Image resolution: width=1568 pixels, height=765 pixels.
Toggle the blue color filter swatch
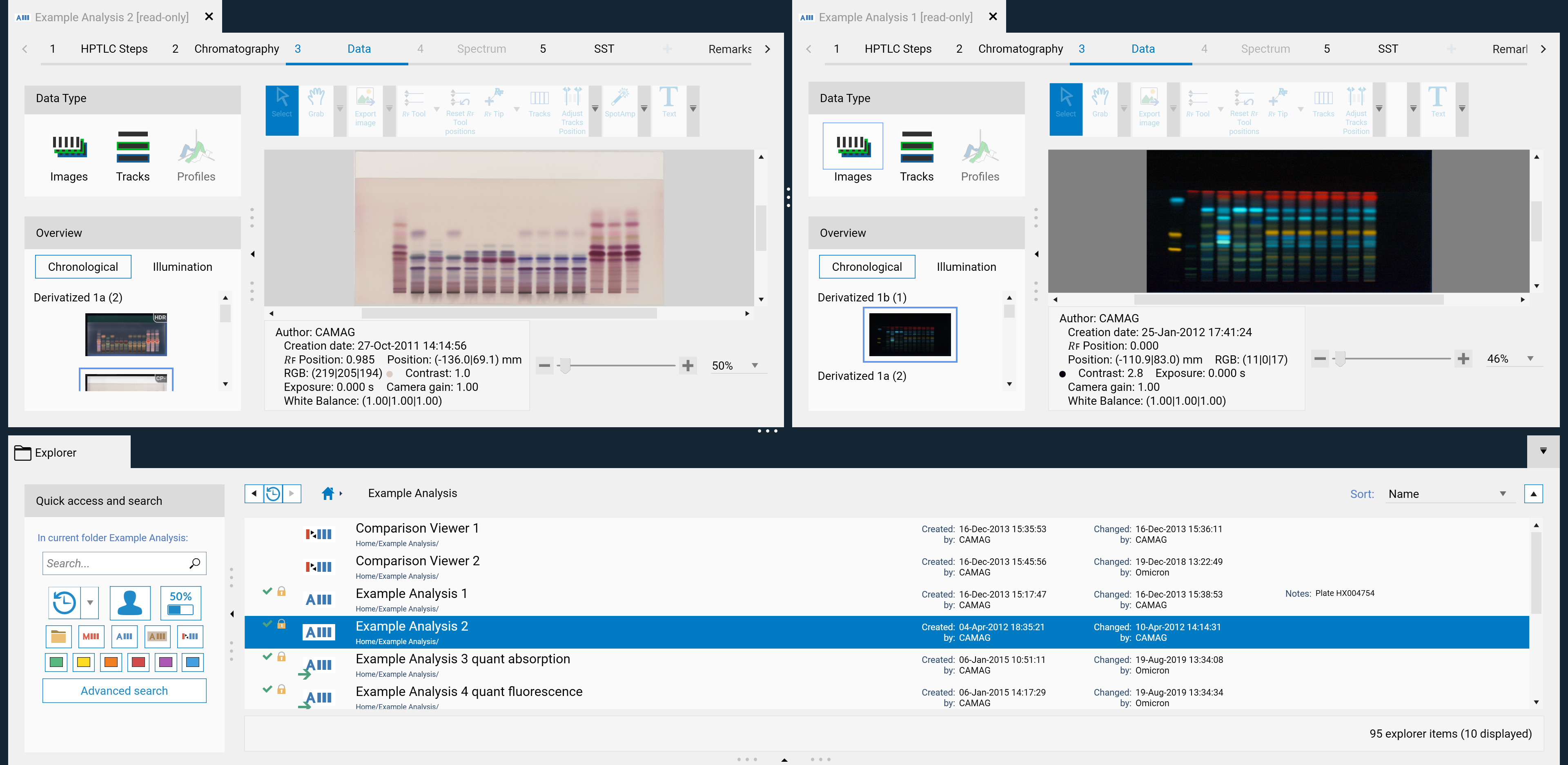[x=192, y=662]
